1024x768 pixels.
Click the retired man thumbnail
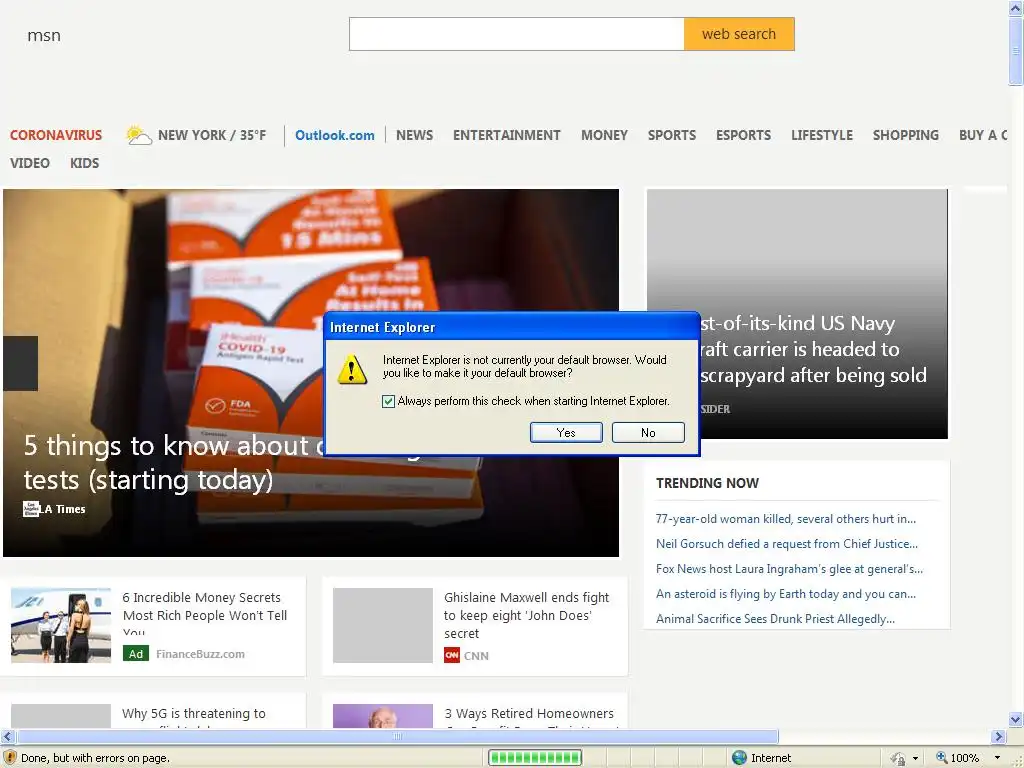[383, 716]
